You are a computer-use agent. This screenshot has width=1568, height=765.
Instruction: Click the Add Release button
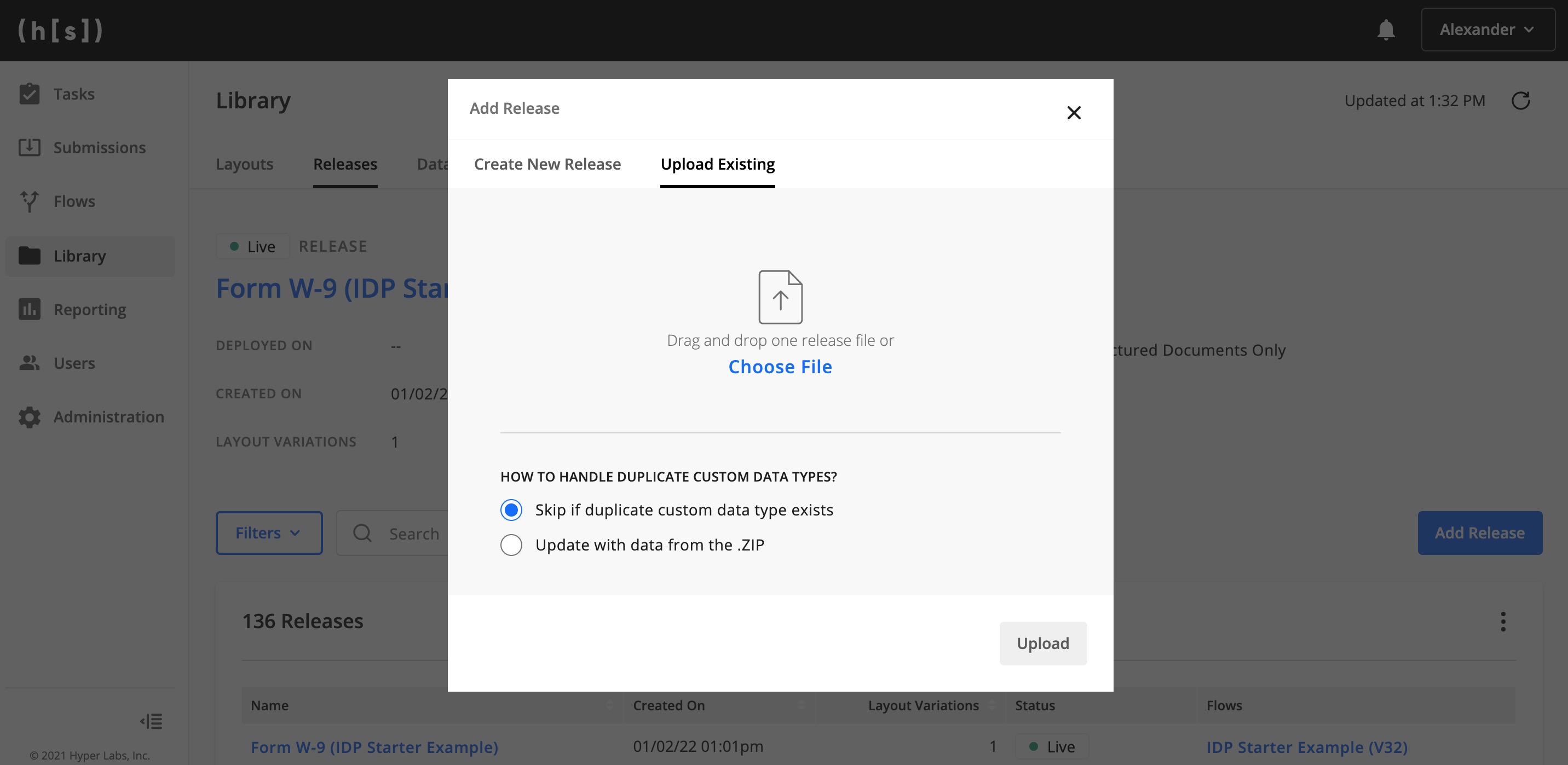1480,533
